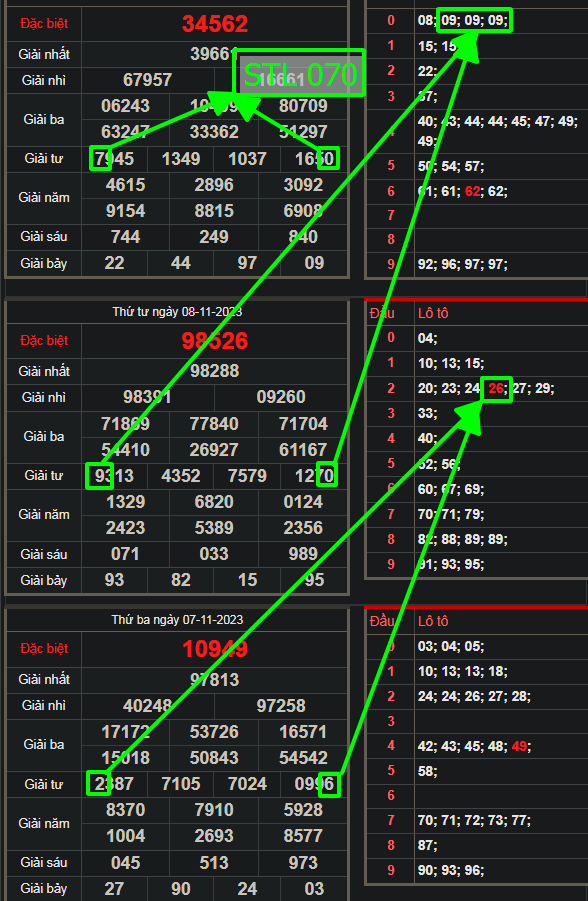Click the Lô tô header of the middle table
Viewport: 588px width, 901px height.
point(433,313)
